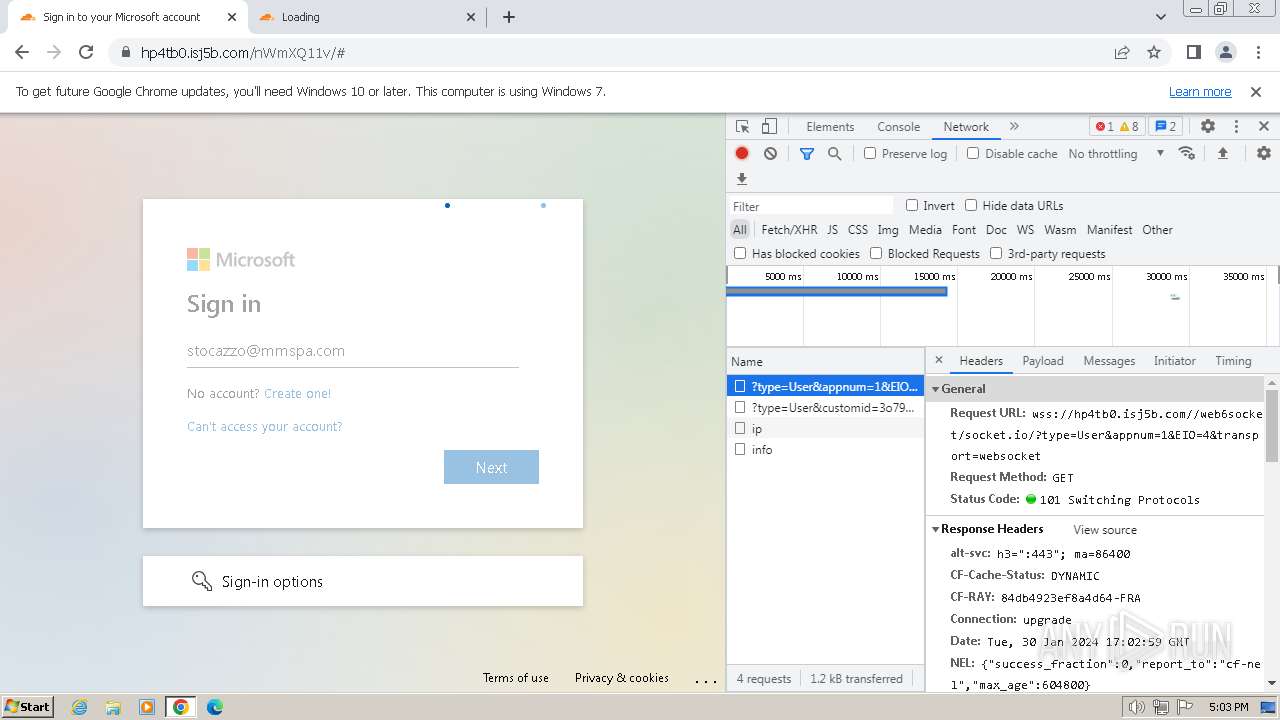Tick checkbox for the ip request
The height and width of the screenshot is (720, 1280).
(x=740, y=428)
